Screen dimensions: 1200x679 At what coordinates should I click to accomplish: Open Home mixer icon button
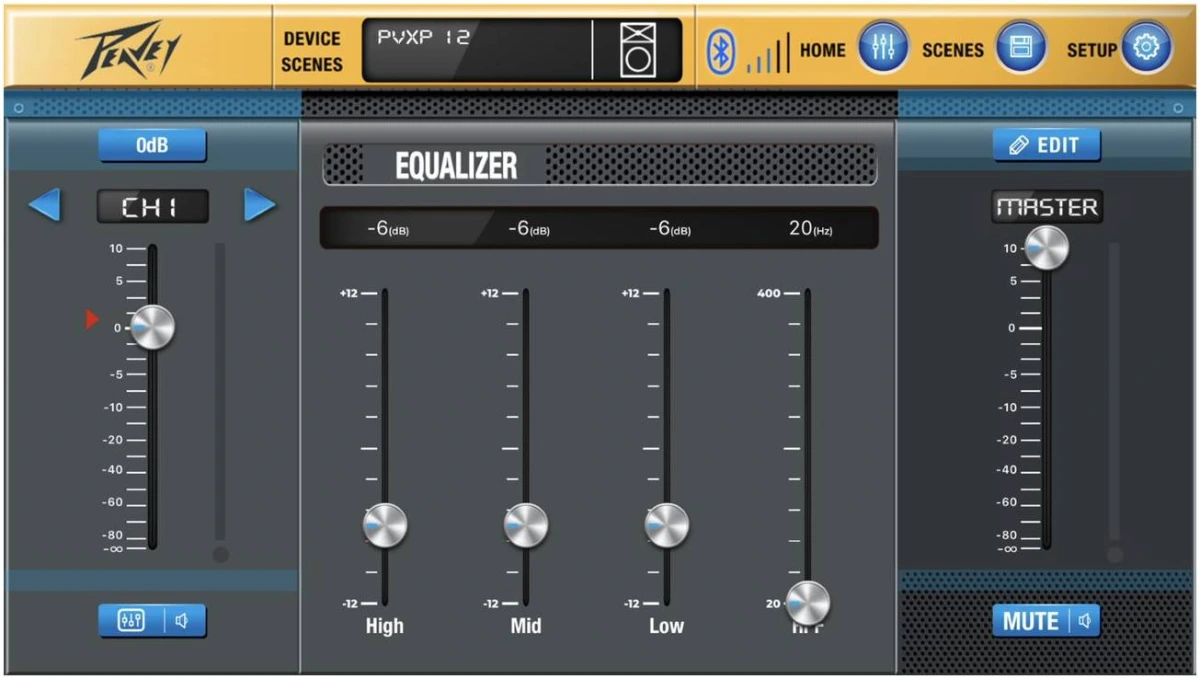[x=883, y=49]
